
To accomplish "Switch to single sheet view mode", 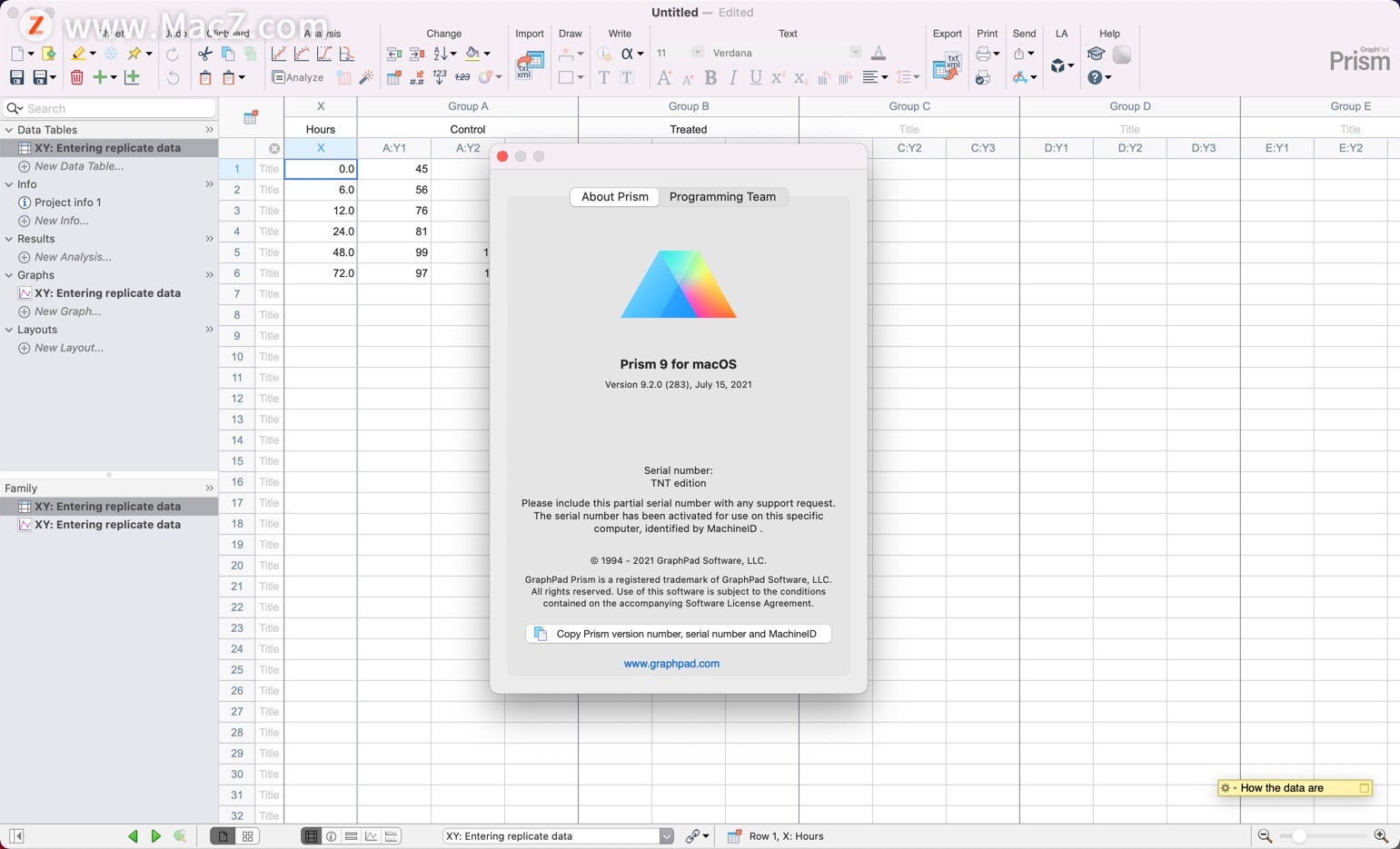I will point(223,836).
